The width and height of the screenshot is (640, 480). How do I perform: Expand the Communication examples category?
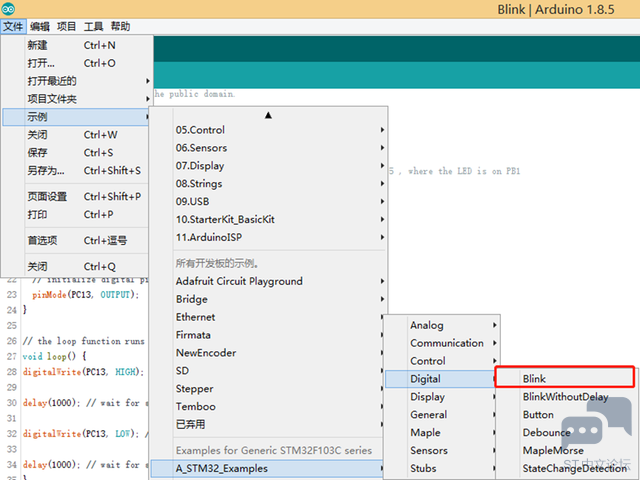[x=442, y=344]
